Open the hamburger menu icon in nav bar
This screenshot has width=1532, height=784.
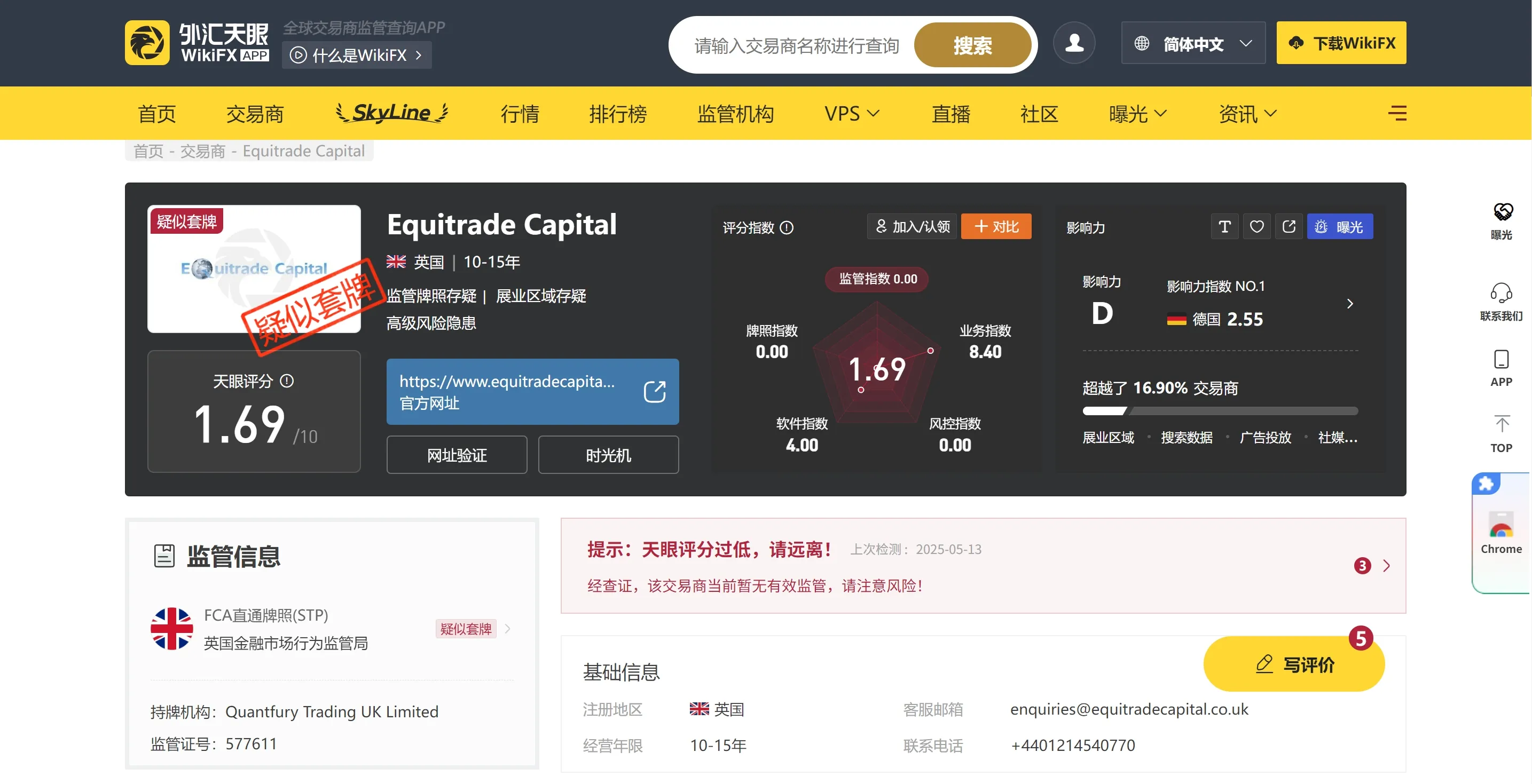(x=1397, y=113)
